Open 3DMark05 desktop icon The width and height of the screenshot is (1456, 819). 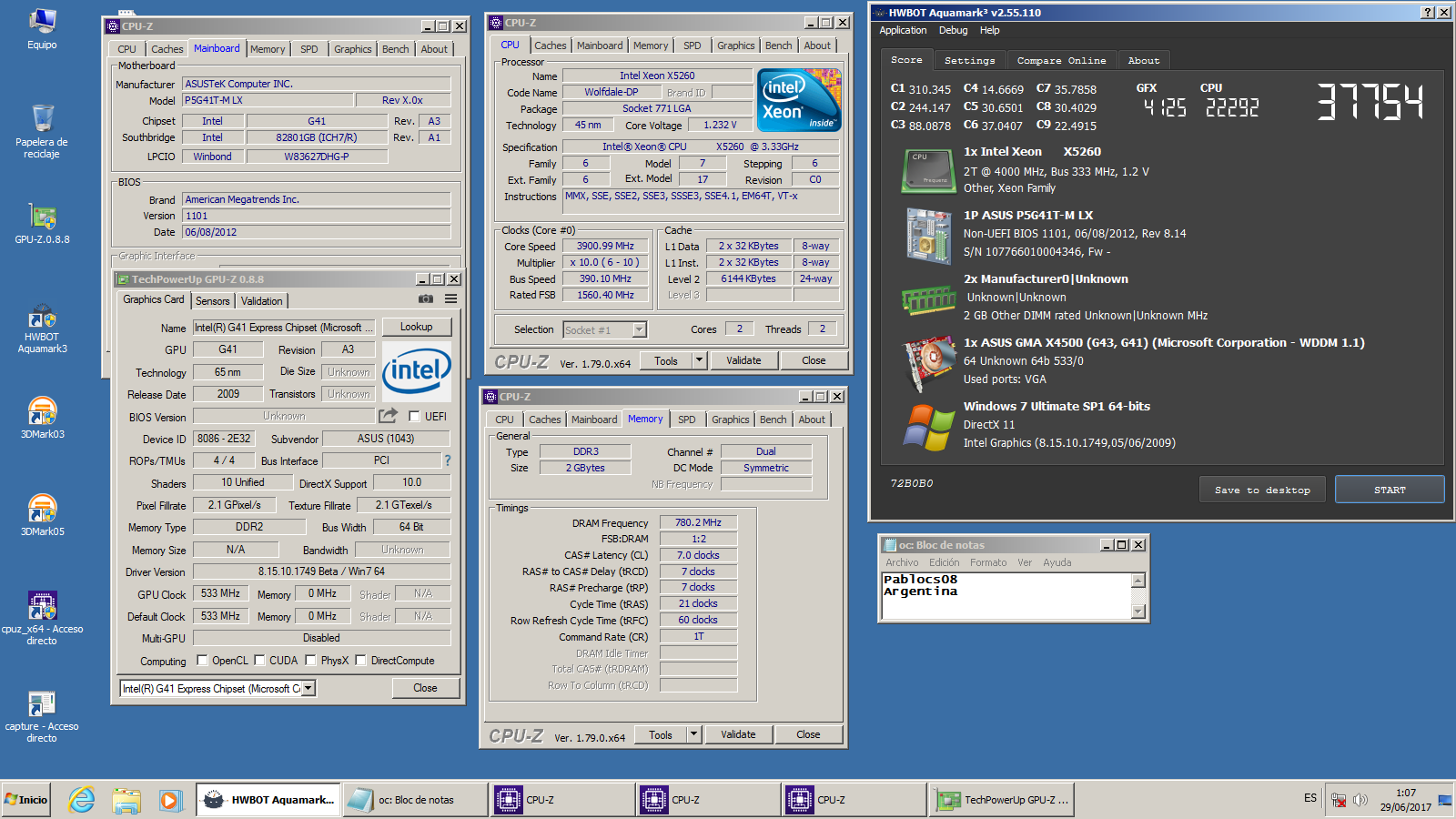pyautogui.click(x=42, y=515)
